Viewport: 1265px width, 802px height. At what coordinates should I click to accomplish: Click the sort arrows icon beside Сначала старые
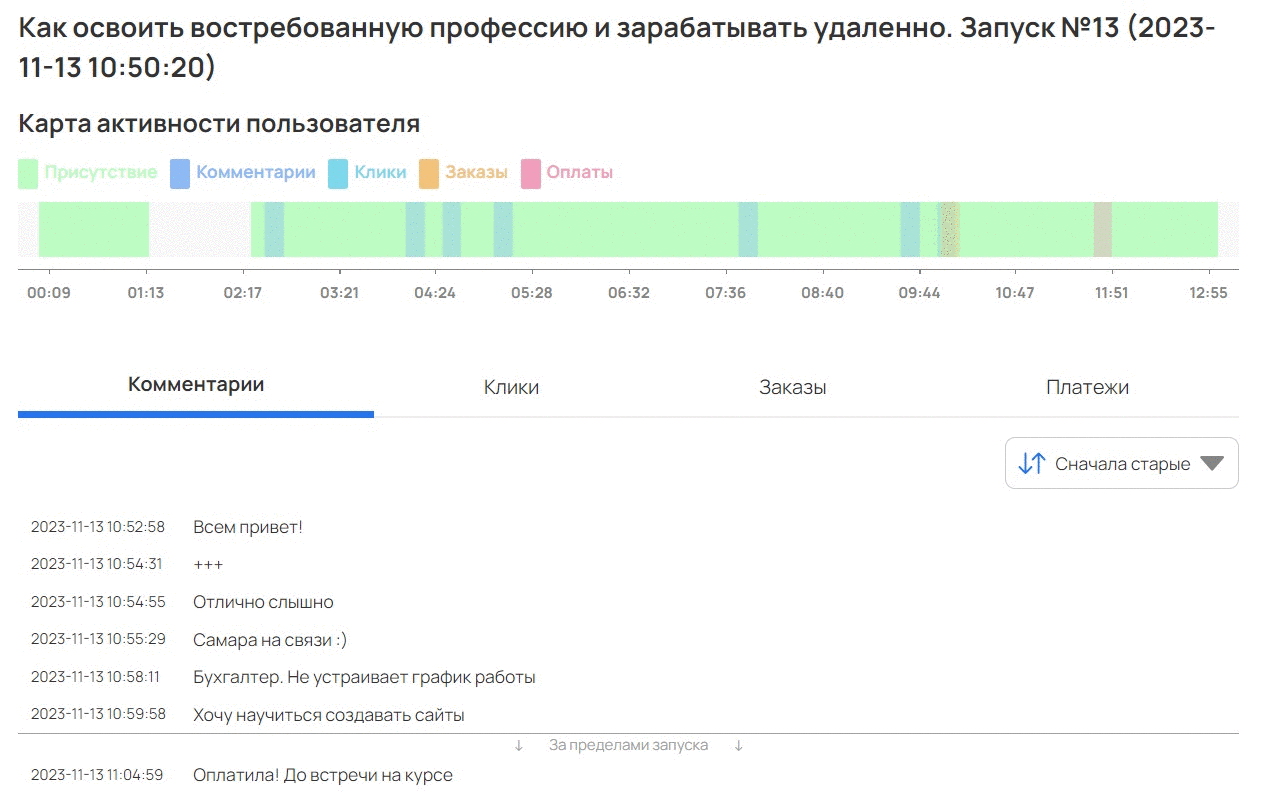(1032, 463)
